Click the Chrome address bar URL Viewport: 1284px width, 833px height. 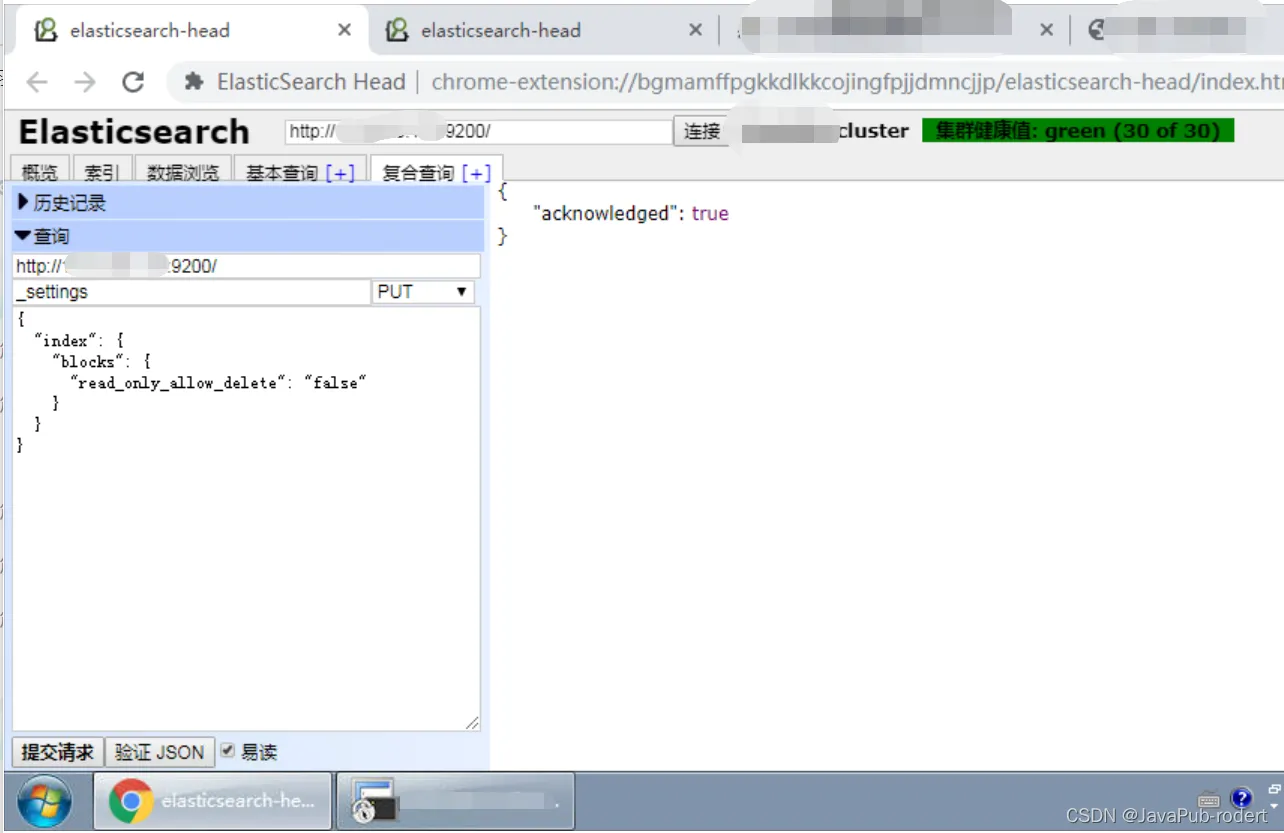coord(857,82)
